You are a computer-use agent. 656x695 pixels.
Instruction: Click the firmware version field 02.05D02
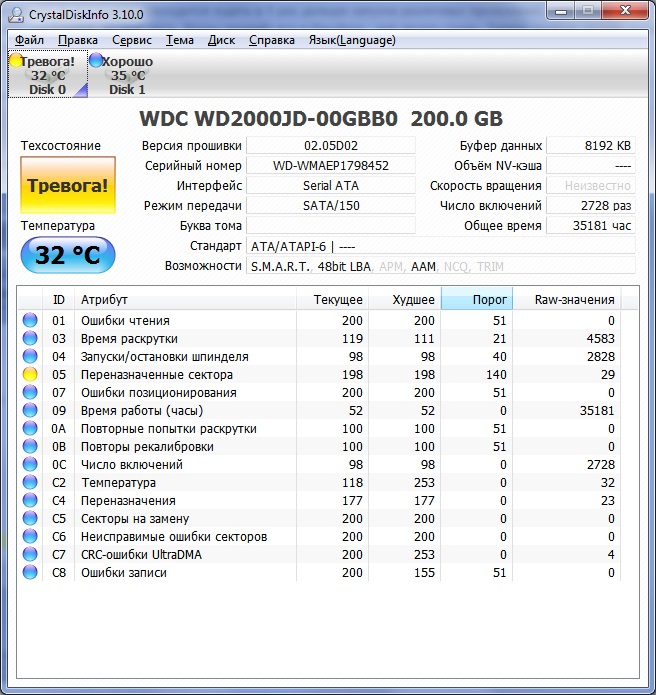[331, 145]
